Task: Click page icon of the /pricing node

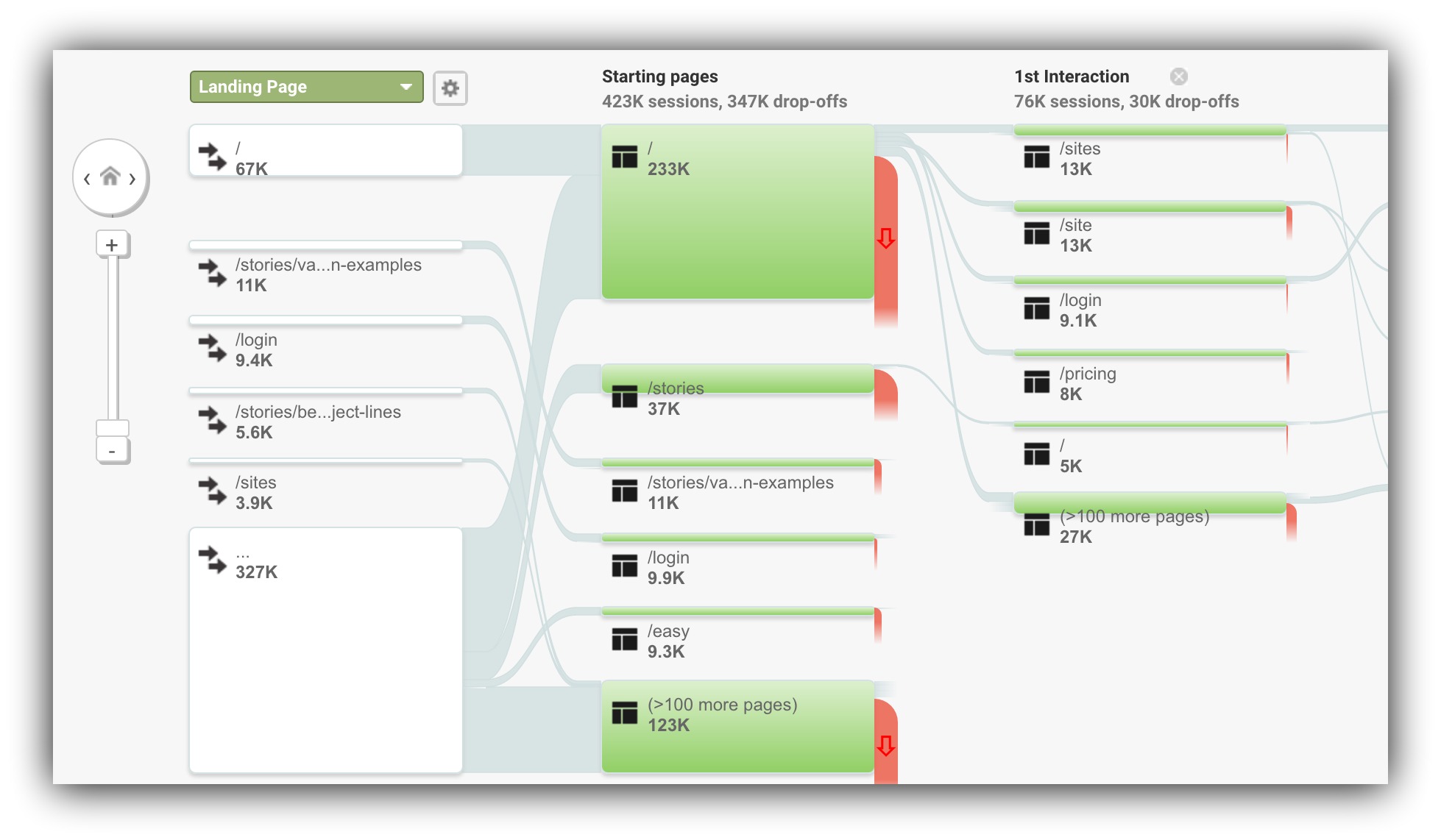Action: (x=1036, y=382)
